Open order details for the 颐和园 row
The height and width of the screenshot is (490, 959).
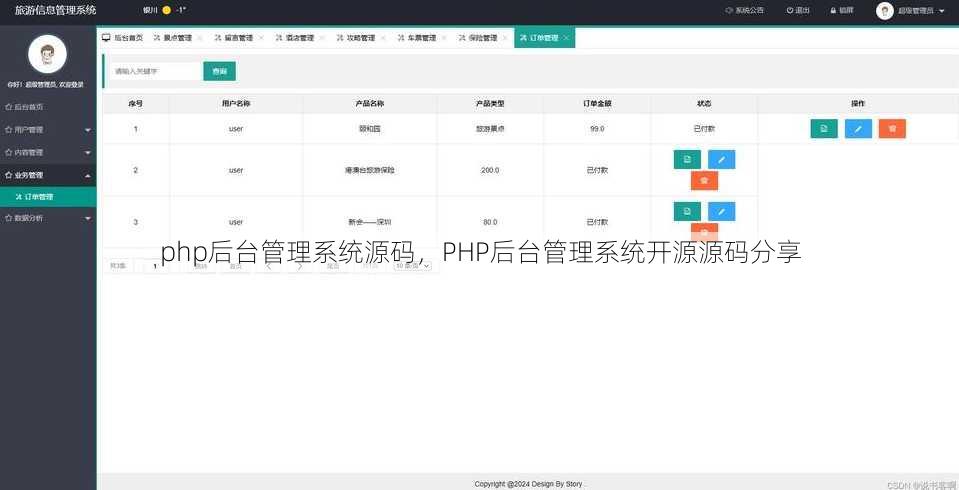[824, 128]
